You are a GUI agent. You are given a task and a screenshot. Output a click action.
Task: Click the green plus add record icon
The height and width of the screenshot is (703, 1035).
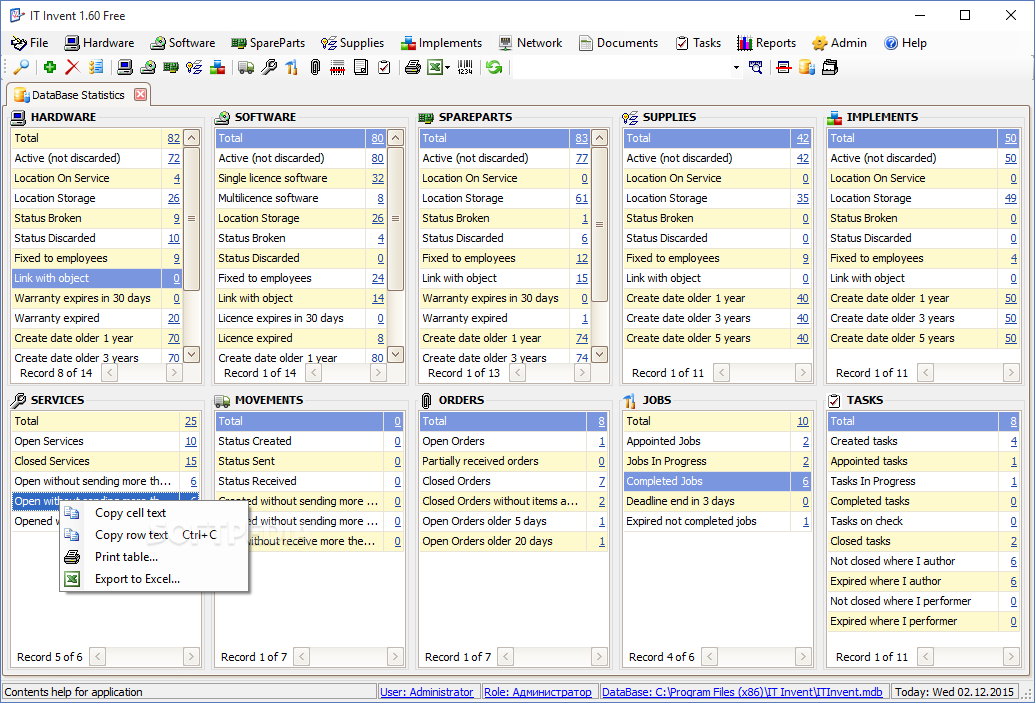coord(50,67)
